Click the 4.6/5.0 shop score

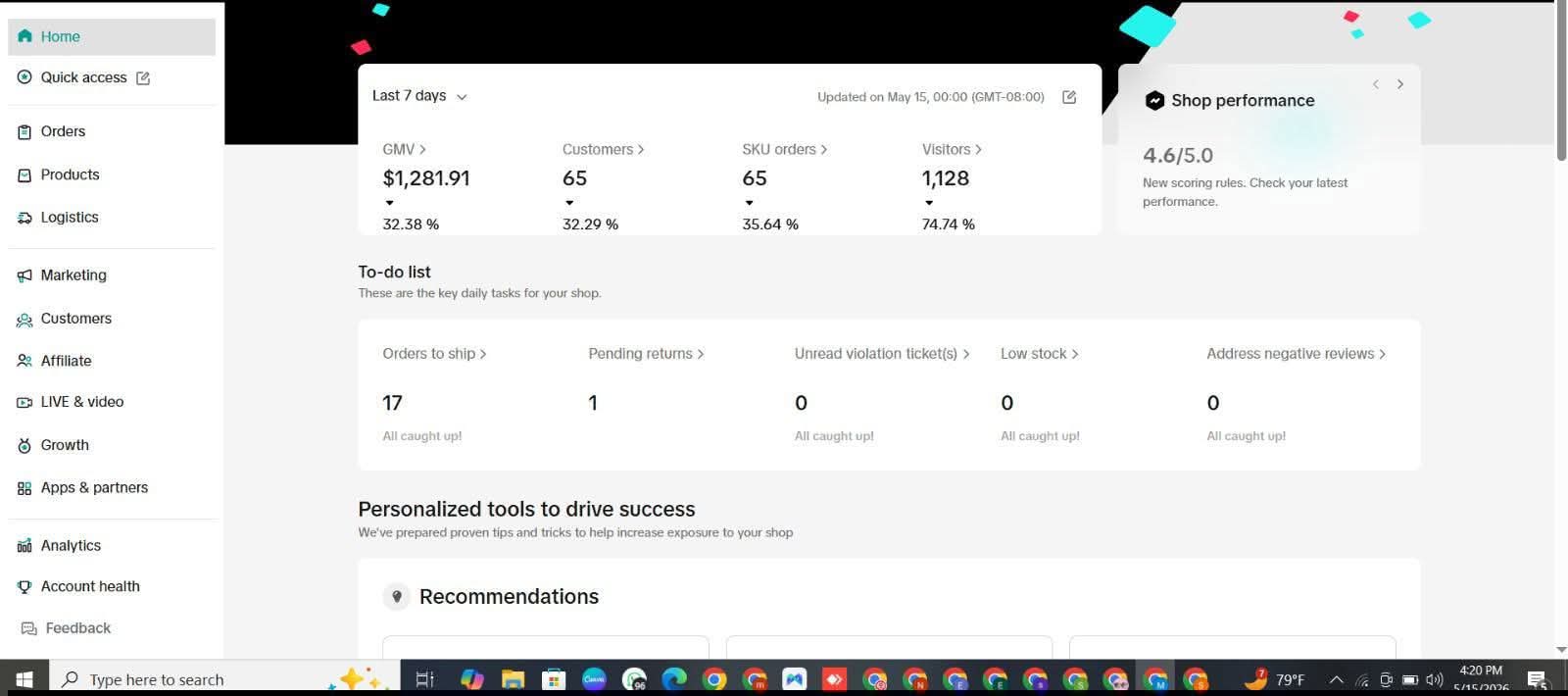coord(1178,155)
